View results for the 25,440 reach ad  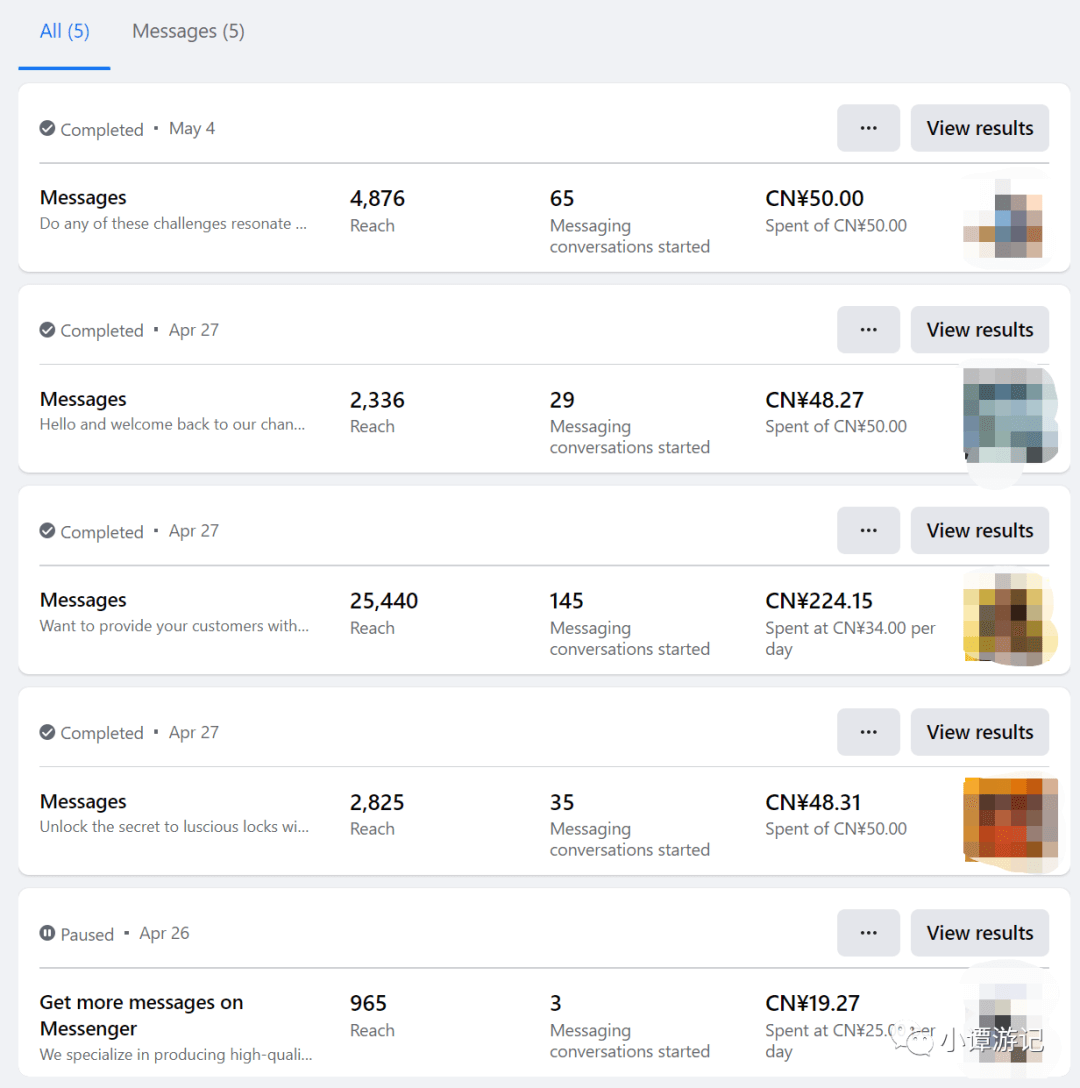(x=979, y=531)
